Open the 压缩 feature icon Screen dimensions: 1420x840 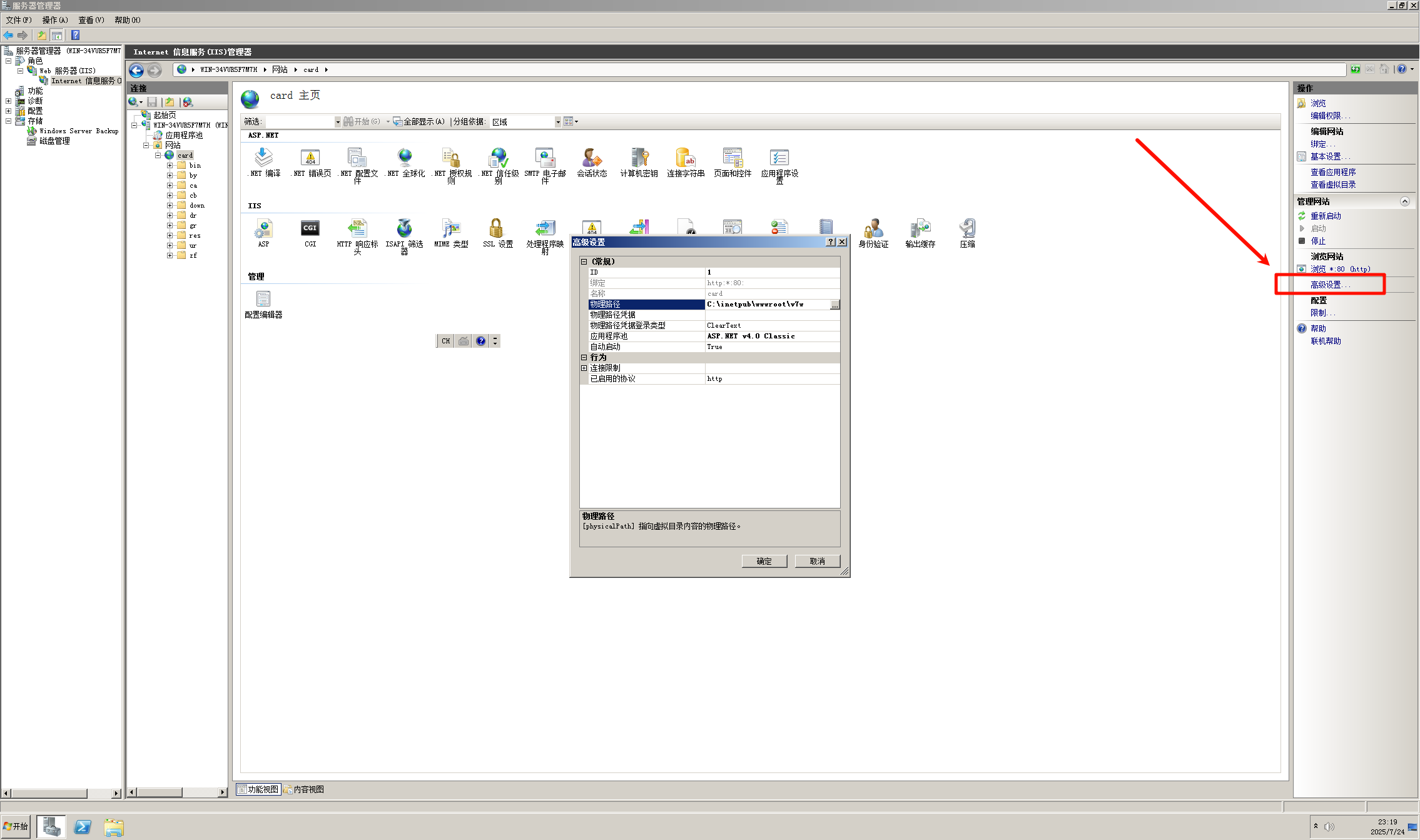tap(967, 229)
